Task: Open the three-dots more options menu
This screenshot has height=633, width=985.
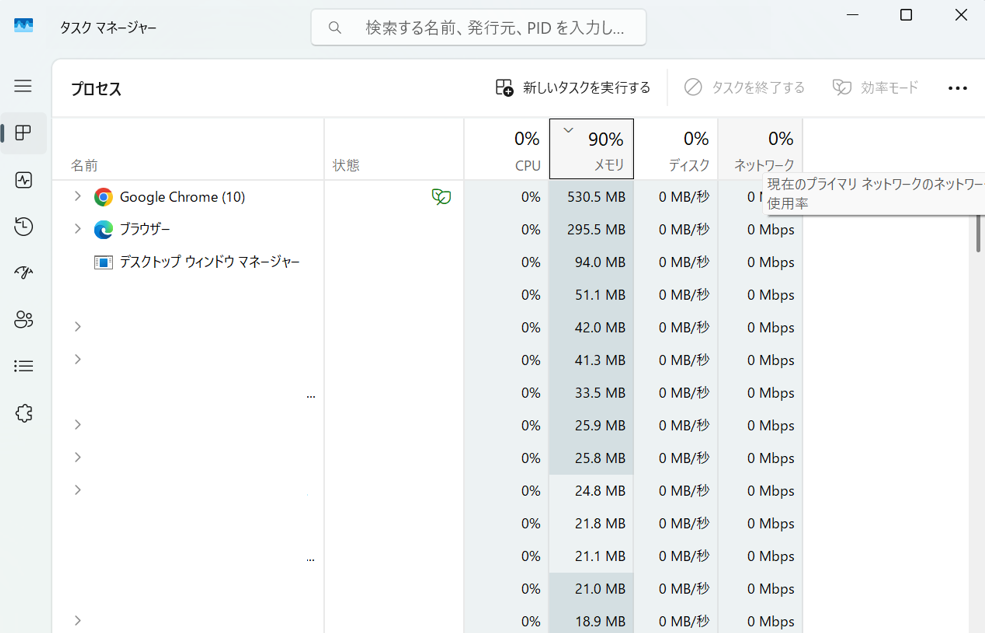Action: point(957,88)
